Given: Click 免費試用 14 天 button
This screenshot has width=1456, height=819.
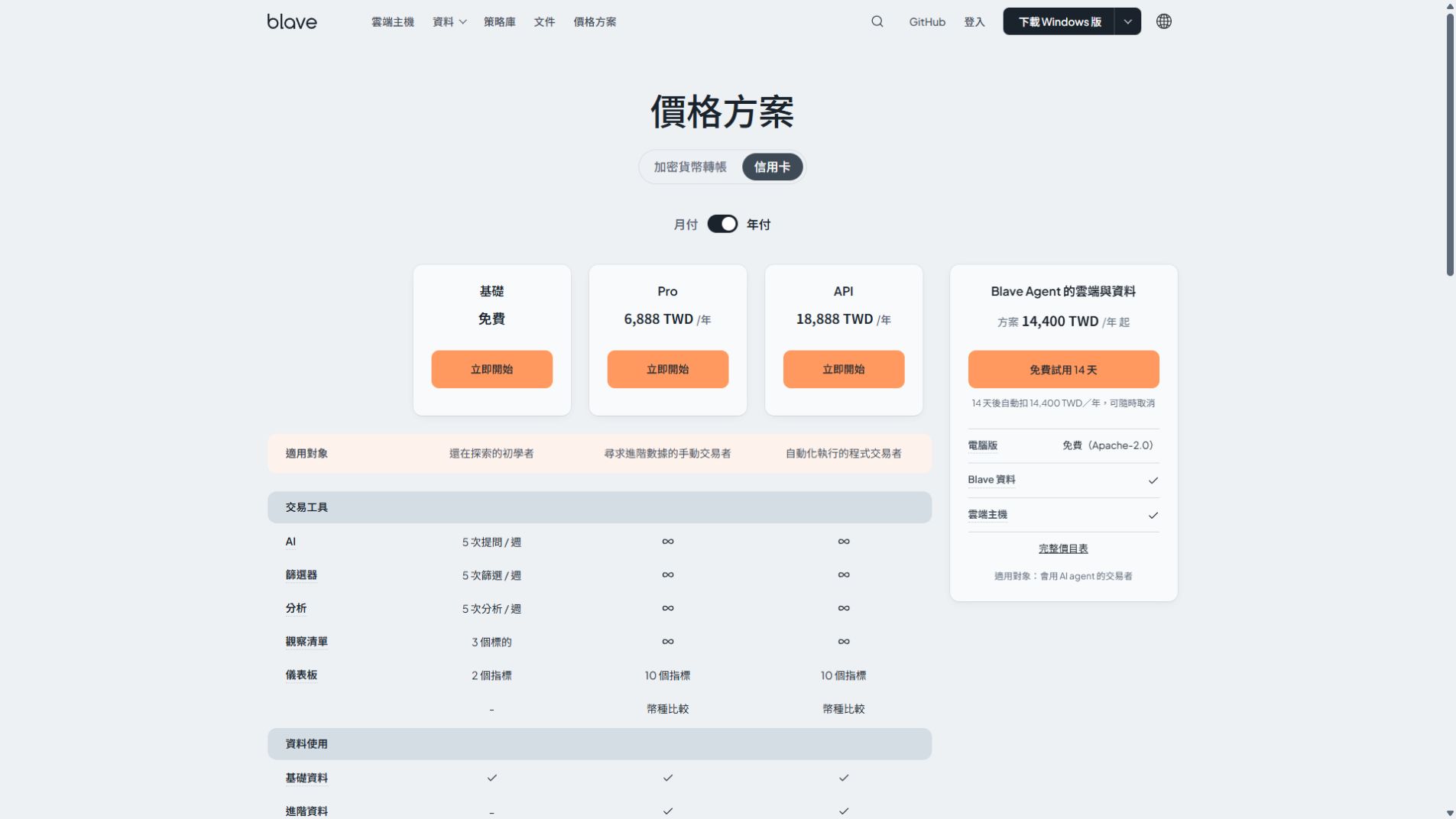Looking at the screenshot, I should tap(1063, 370).
